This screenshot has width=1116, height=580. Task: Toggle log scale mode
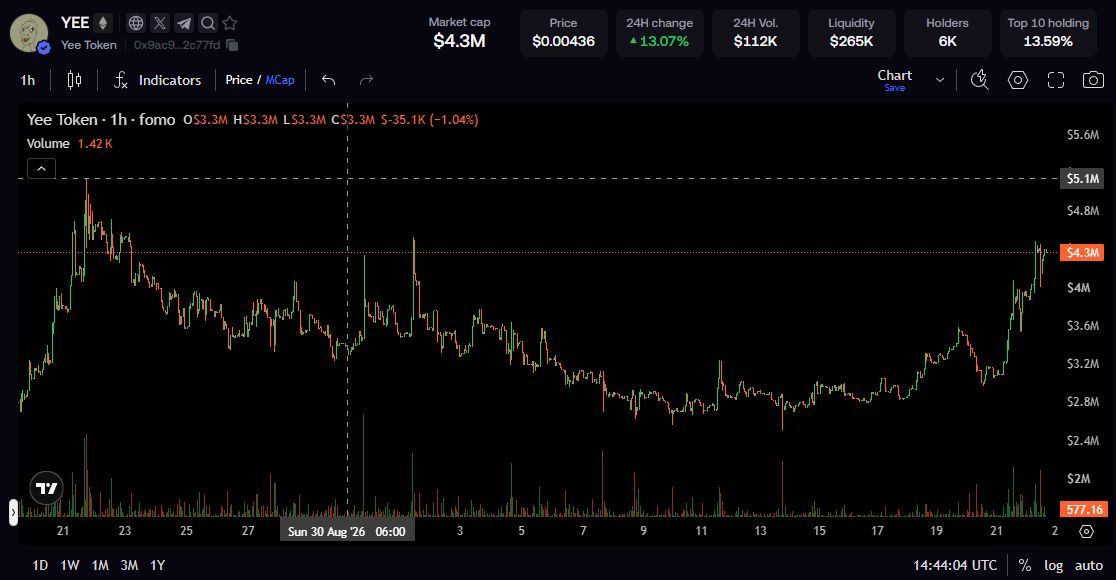tap(1053, 565)
